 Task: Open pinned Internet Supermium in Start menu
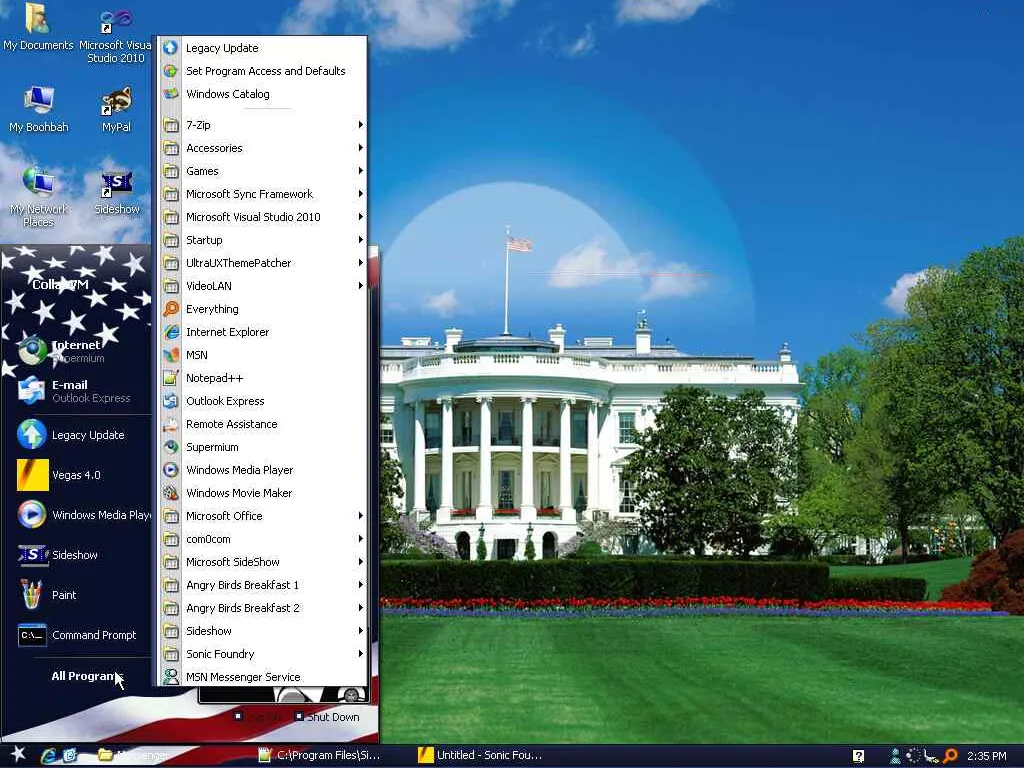coord(76,351)
